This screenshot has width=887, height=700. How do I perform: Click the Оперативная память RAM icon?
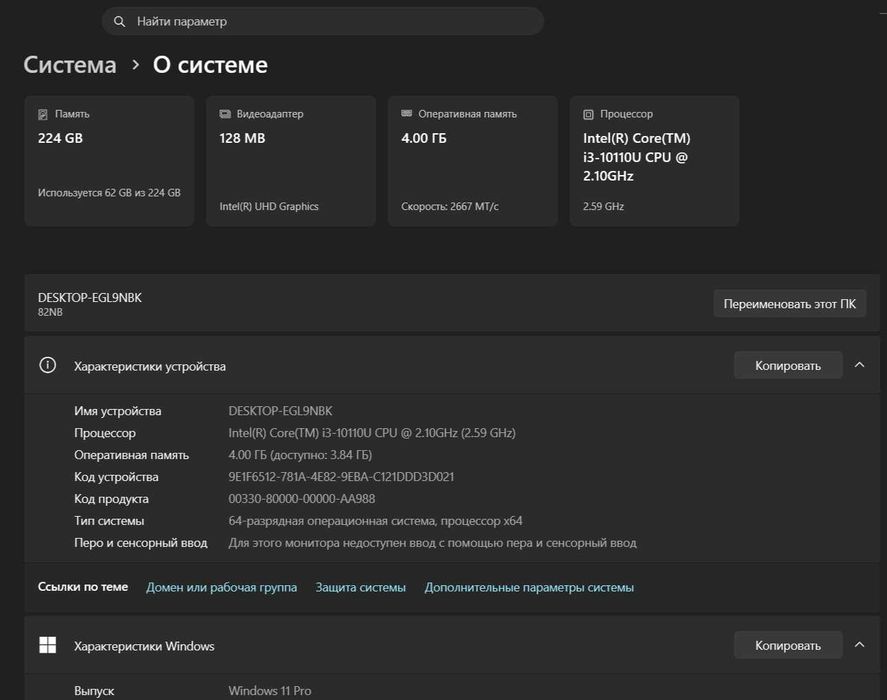[x=407, y=114]
